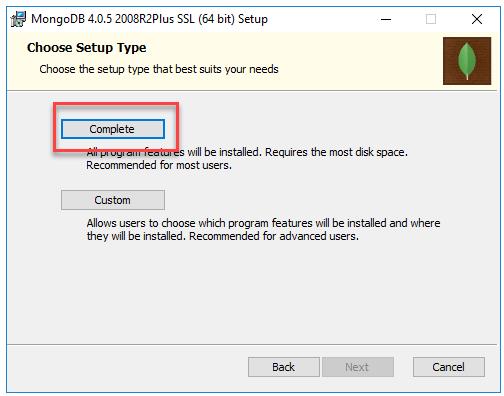
Task: Click the MongoDB 4.0.5 Setup title text
Action: tap(149, 19)
